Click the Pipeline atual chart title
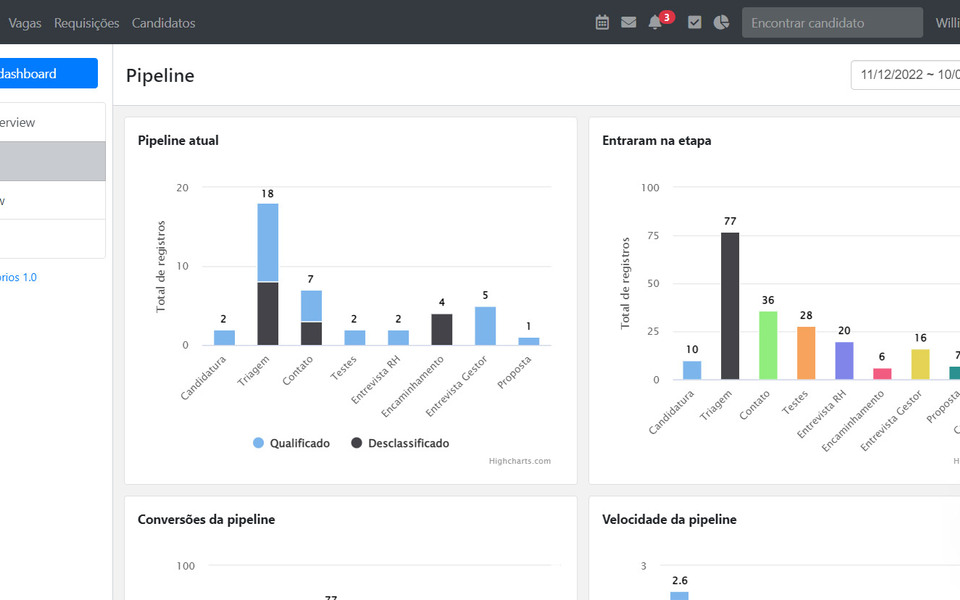 tap(178, 140)
